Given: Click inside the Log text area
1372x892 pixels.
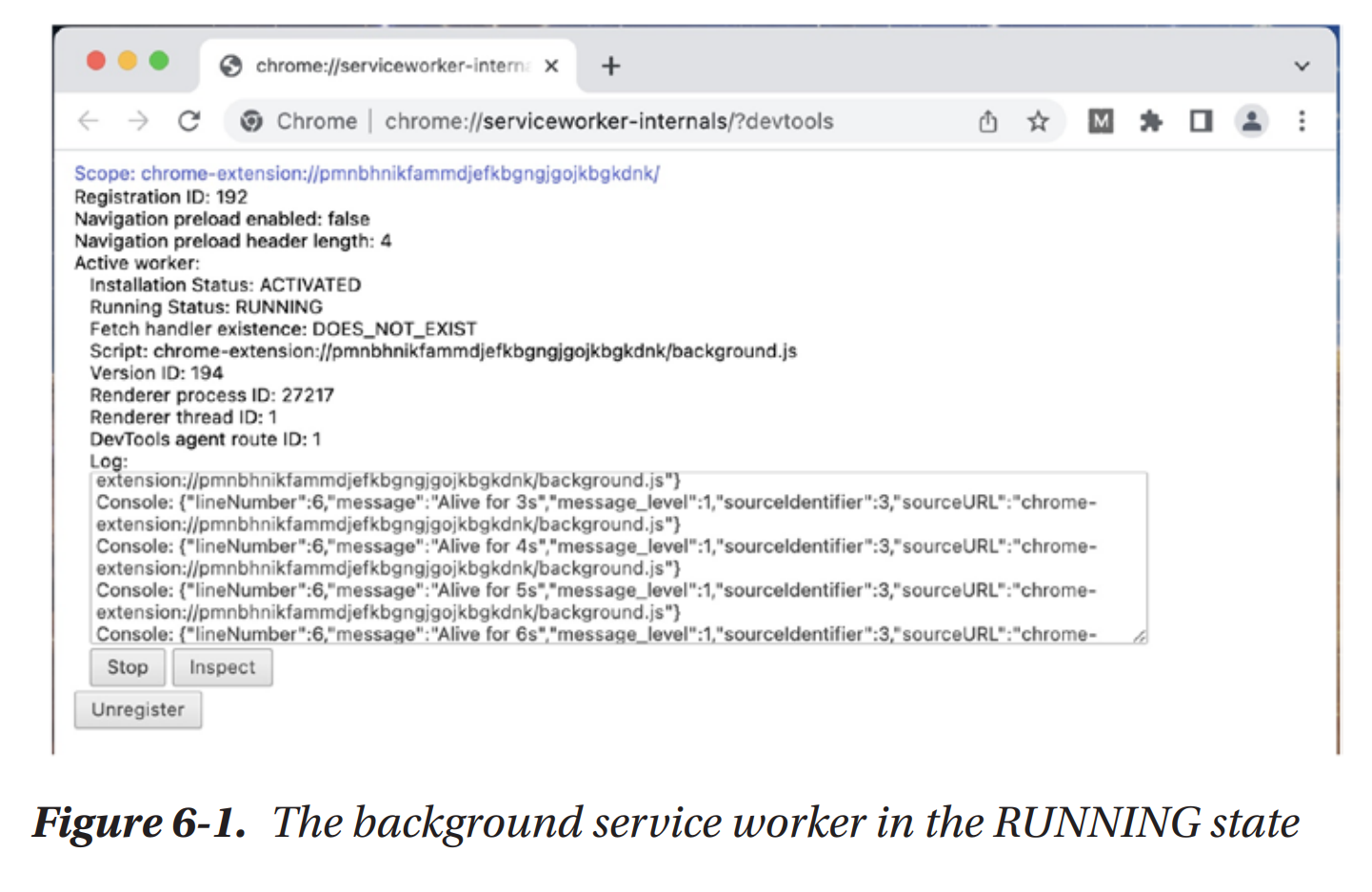Looking at the screenshot, I should point(619,558).
